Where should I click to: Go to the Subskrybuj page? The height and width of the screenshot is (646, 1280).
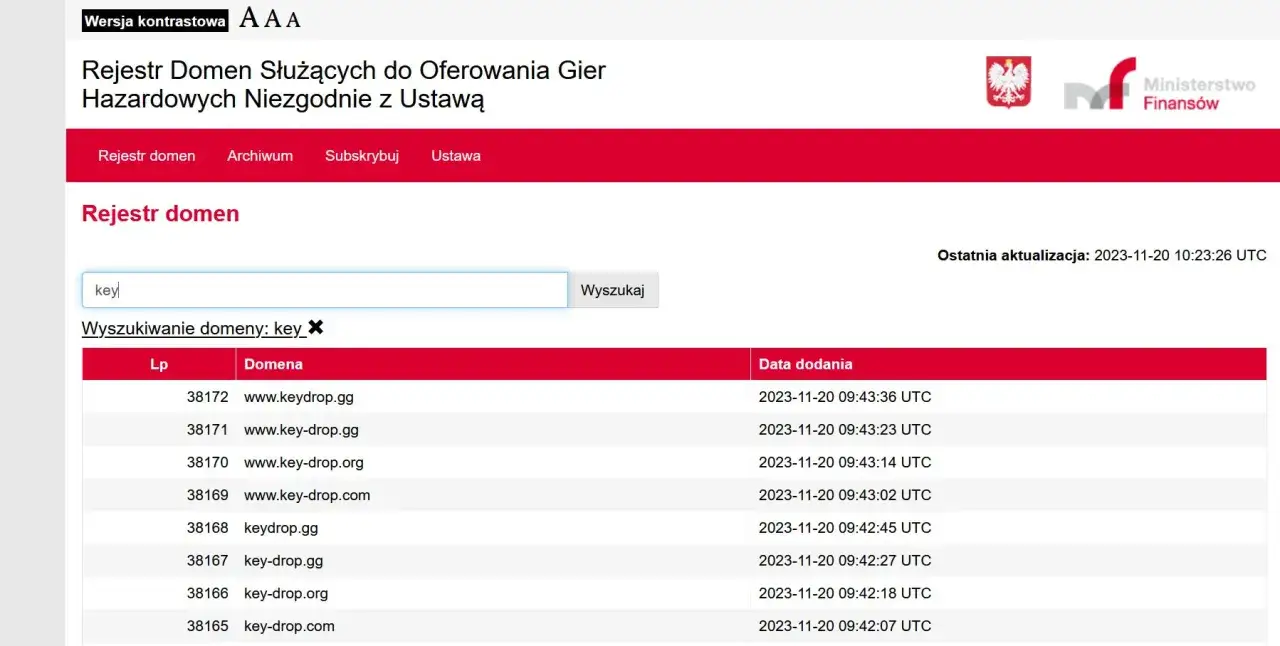362,156
